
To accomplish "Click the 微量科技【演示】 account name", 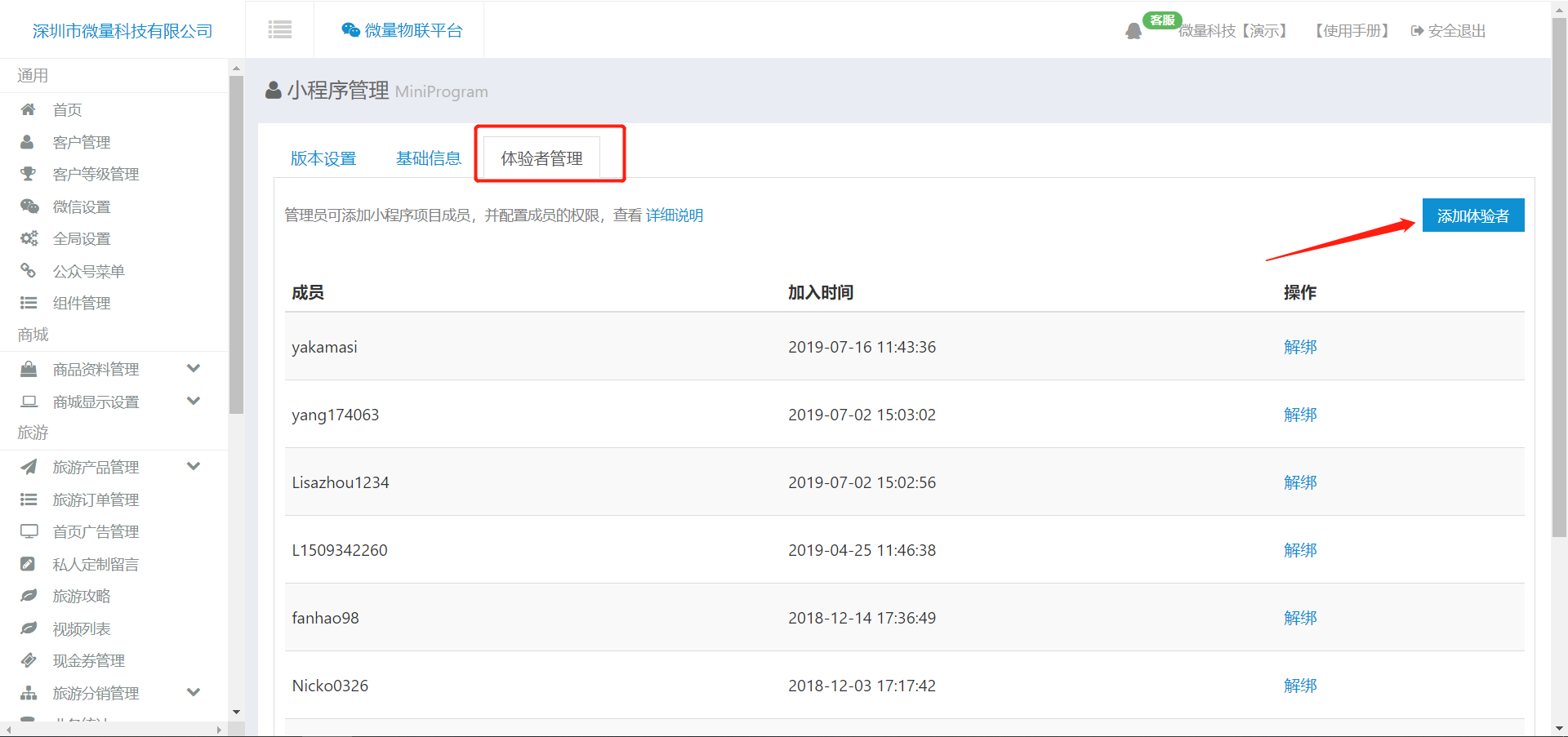I will pos(1235,31).
